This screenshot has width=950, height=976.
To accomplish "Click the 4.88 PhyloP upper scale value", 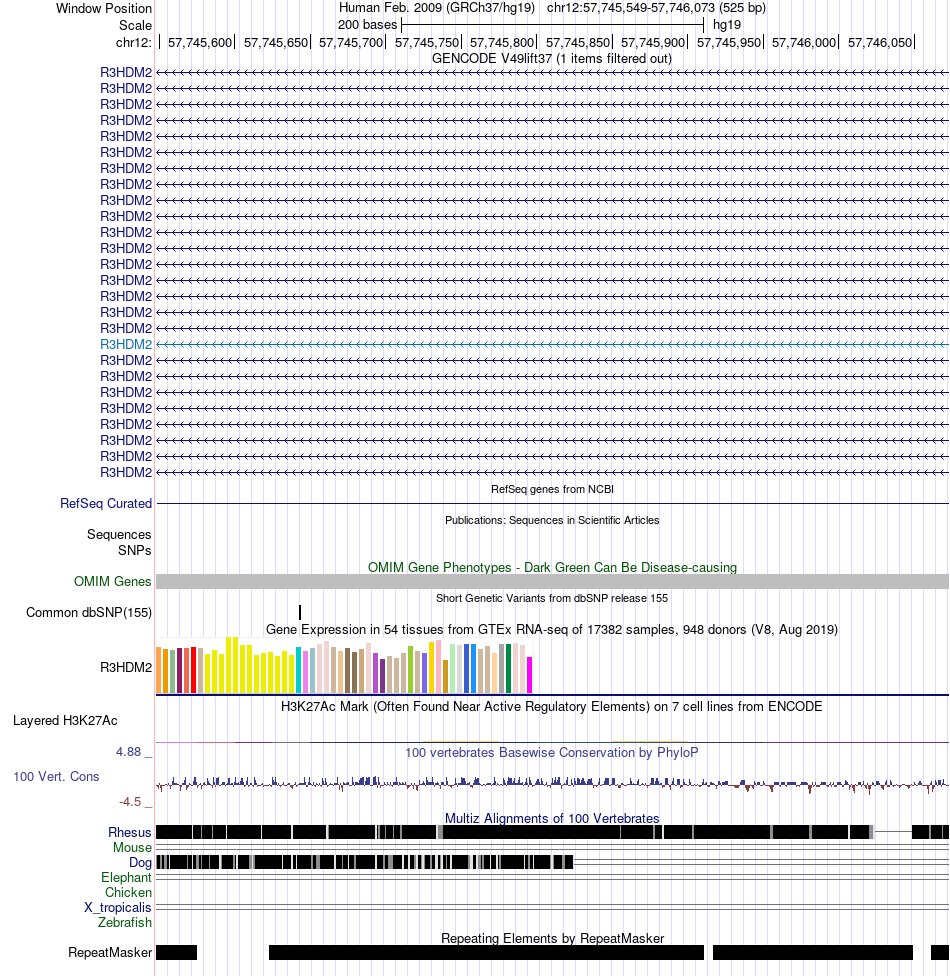I will click(128, 752).
